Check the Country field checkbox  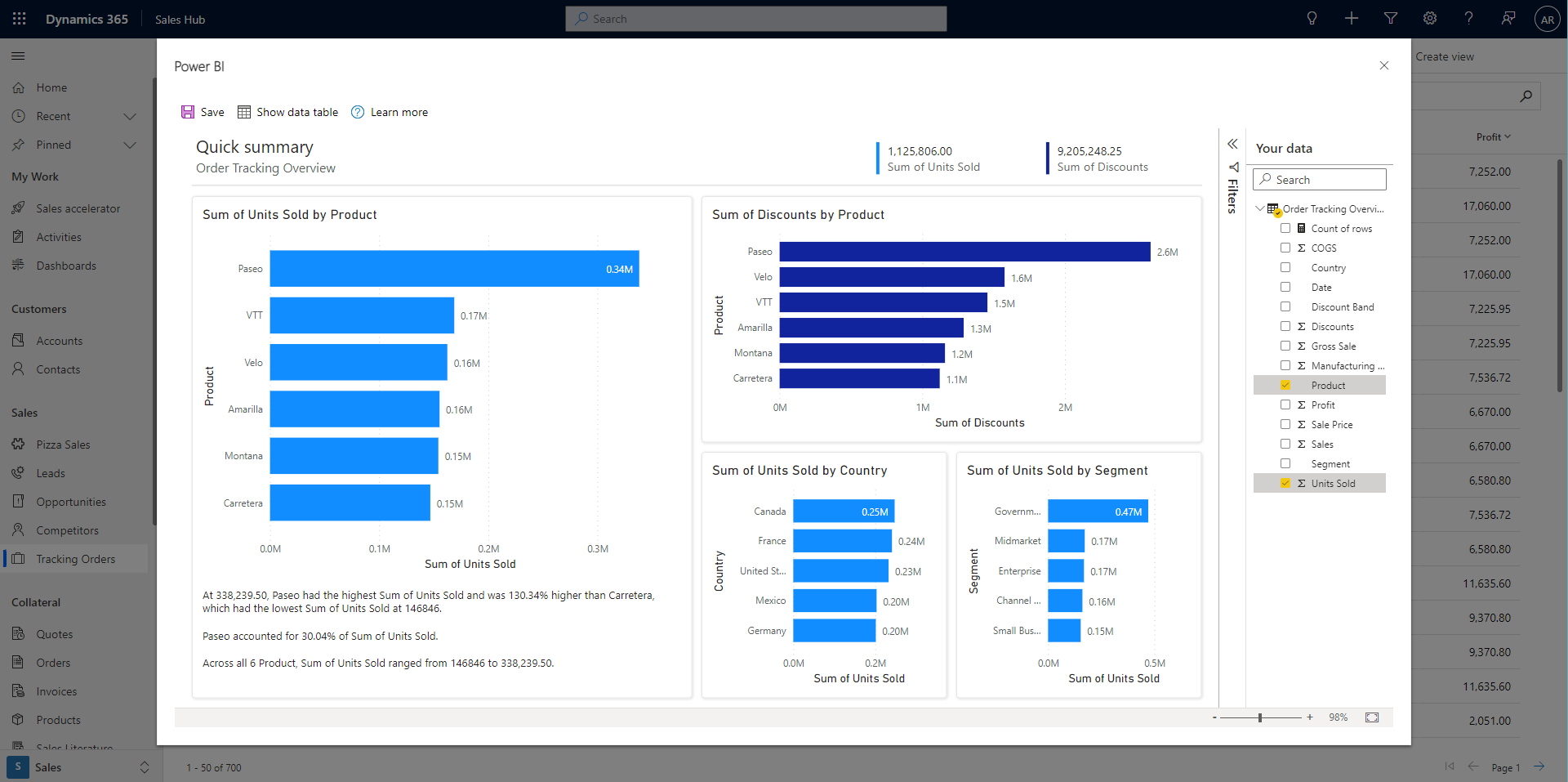1286,267
